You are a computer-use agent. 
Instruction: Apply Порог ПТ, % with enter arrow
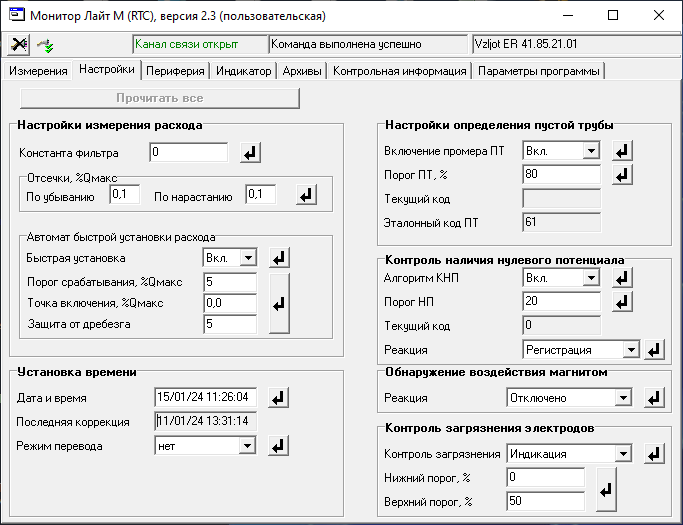pyautogui.click(x=622, y=175)
